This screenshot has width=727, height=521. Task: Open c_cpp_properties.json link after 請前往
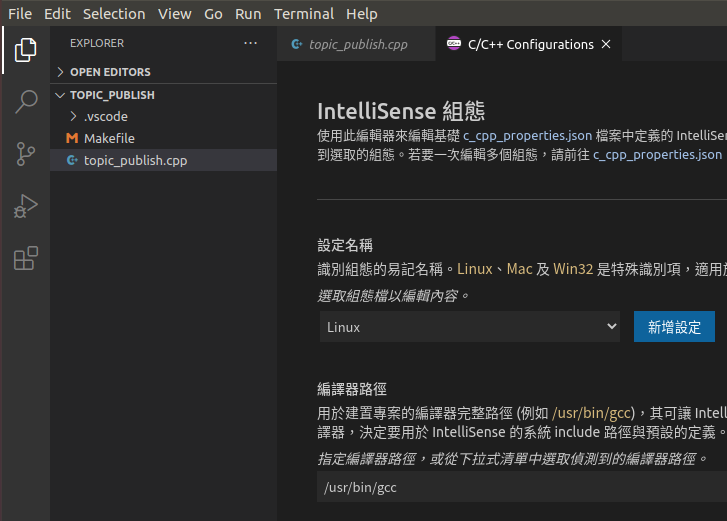pos(657,154)
